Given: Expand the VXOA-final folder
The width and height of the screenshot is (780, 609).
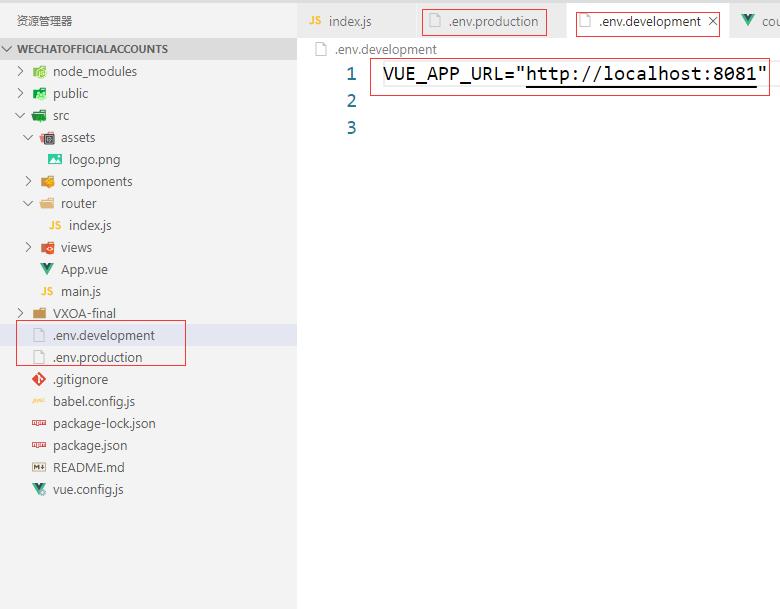Looking at the screenshot, I should (x=21, y=314).
